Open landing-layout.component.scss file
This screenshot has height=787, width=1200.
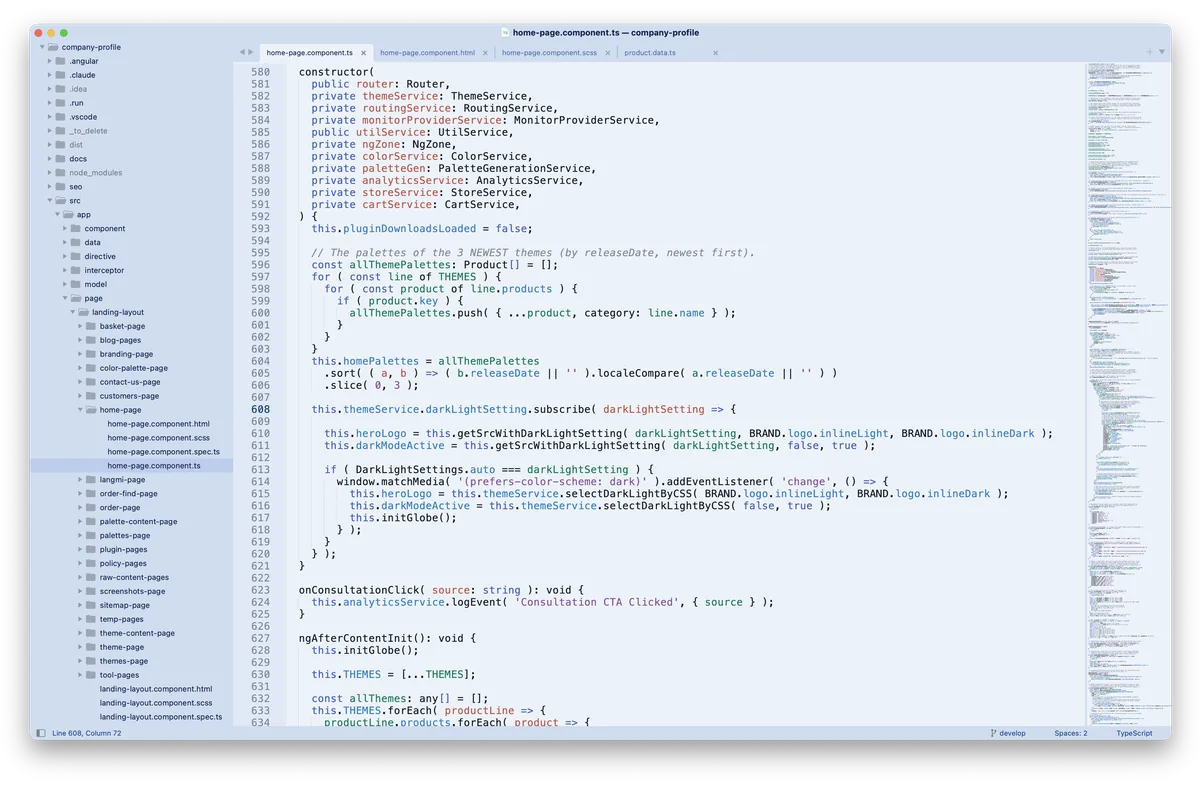tap(156, 703)
